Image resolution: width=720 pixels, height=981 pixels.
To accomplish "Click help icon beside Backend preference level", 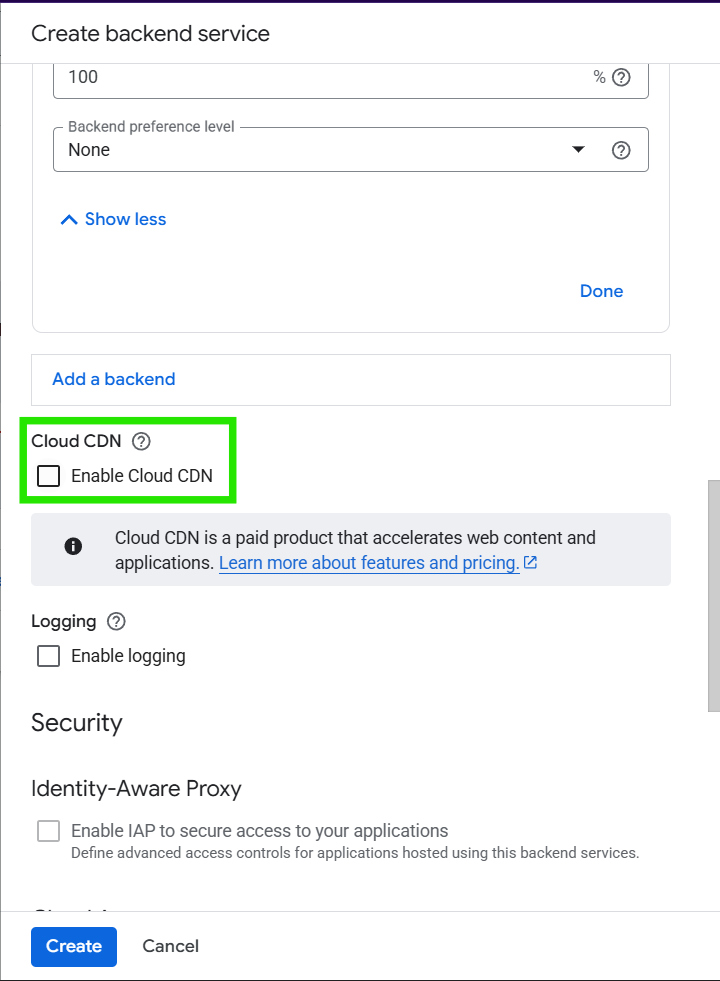I will (x=621, y=150).
